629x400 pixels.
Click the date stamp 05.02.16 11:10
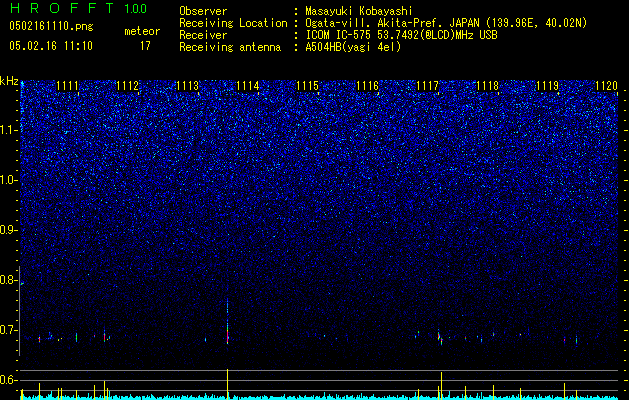[51, 46]
